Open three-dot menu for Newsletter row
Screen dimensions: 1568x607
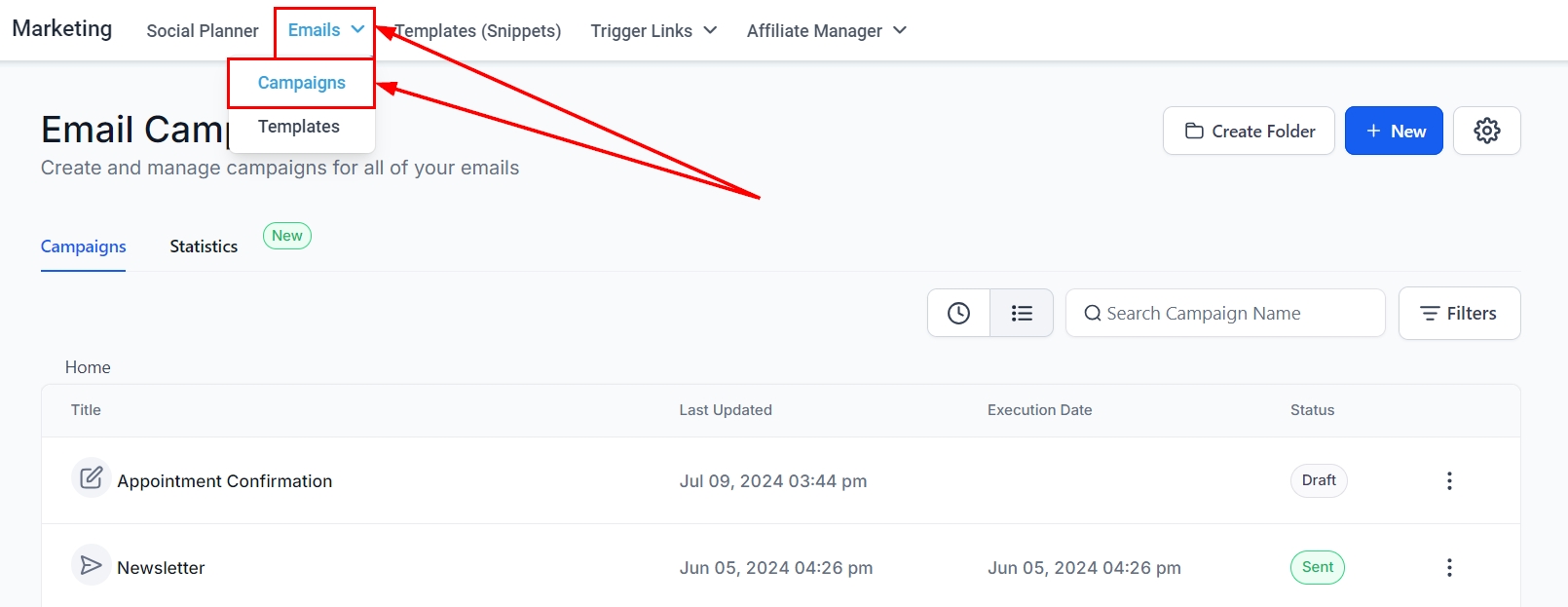click(x=1449, y=567)
